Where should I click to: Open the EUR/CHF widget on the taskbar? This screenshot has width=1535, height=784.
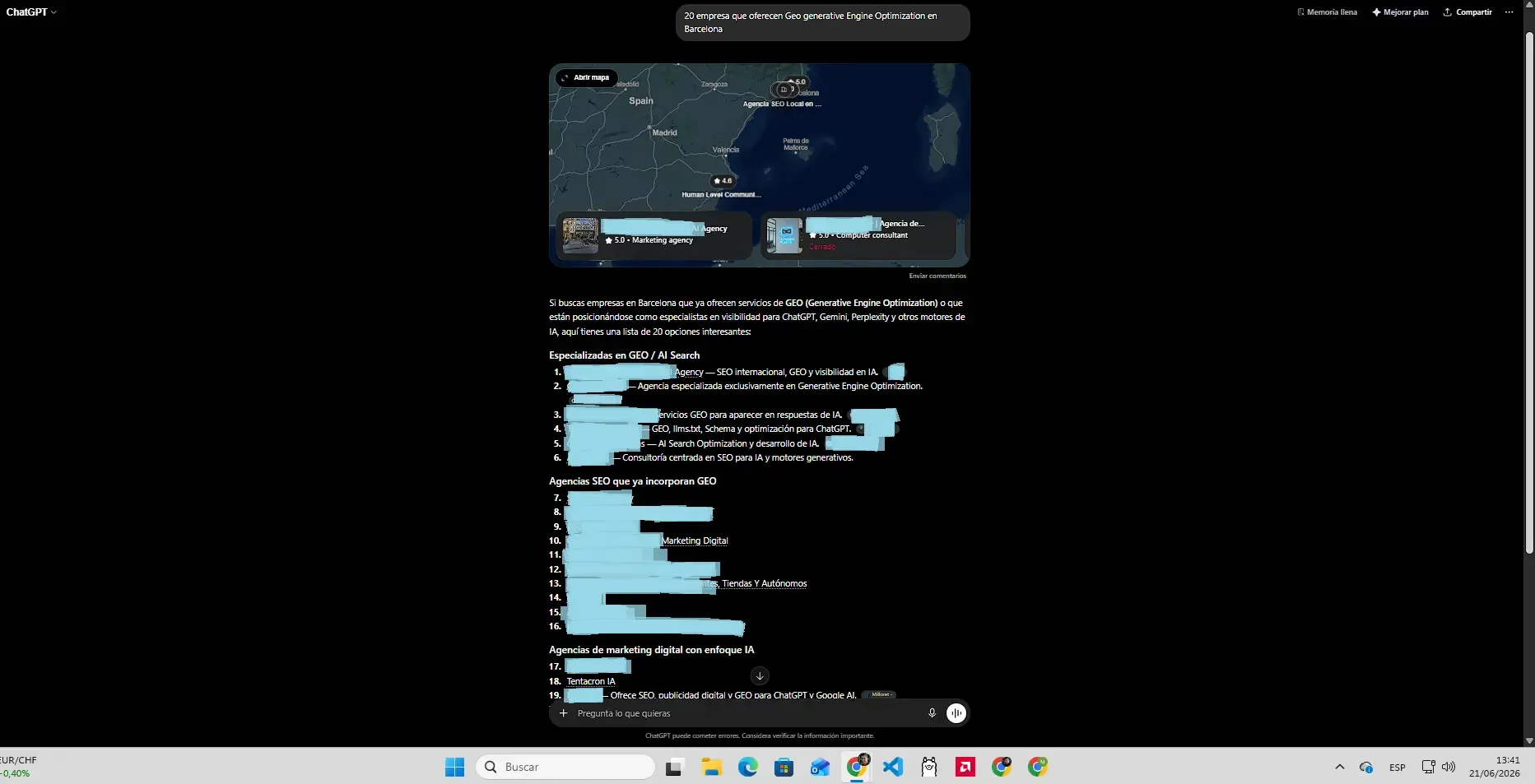pyautogui.click(x=18, y=767)
